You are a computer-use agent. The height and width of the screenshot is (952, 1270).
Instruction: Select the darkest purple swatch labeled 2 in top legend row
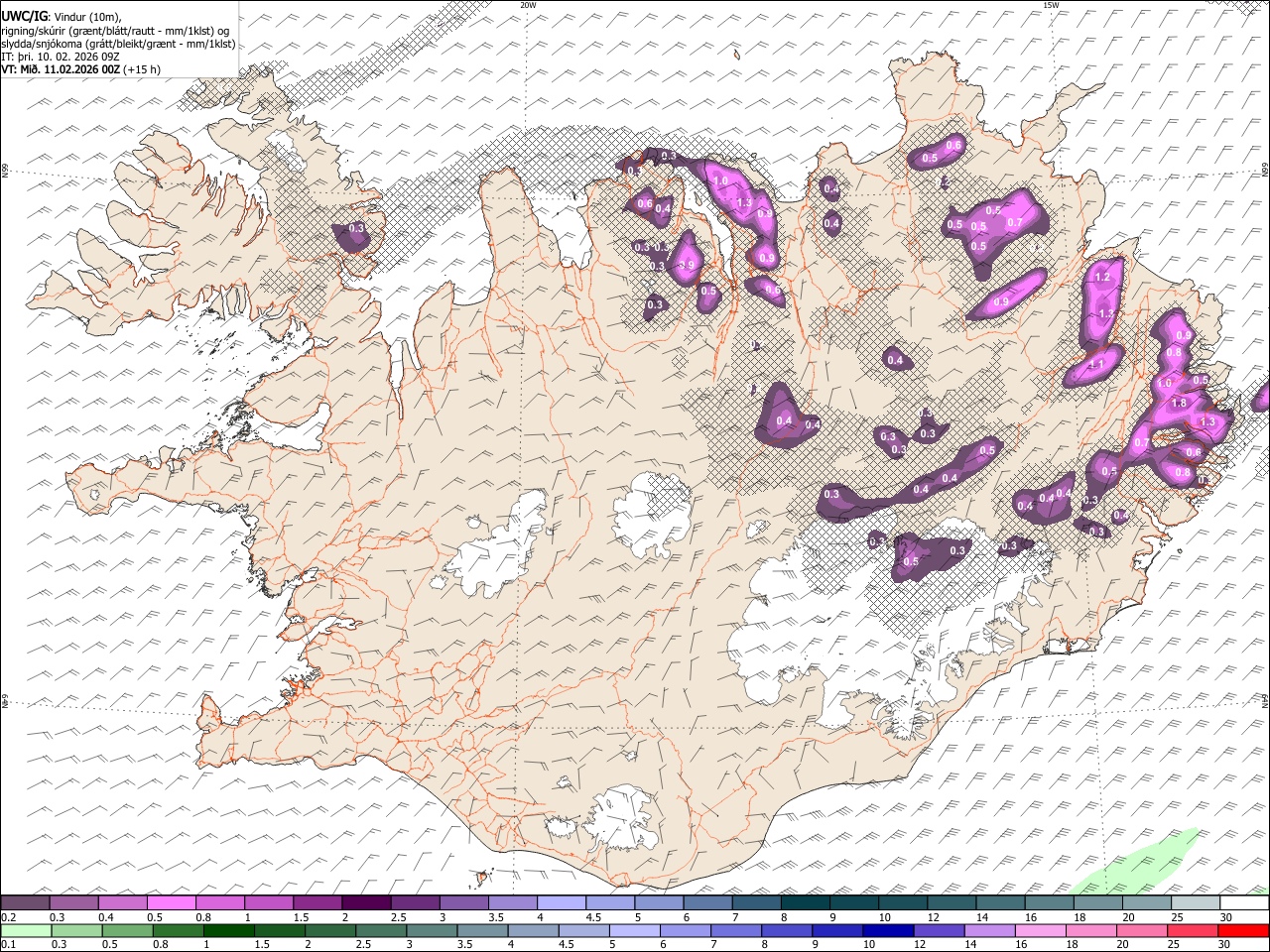366,902
